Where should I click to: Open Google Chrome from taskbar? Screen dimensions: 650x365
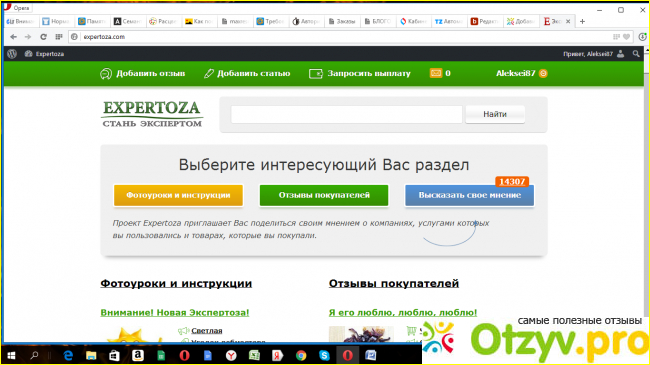(x=301, y=355)
